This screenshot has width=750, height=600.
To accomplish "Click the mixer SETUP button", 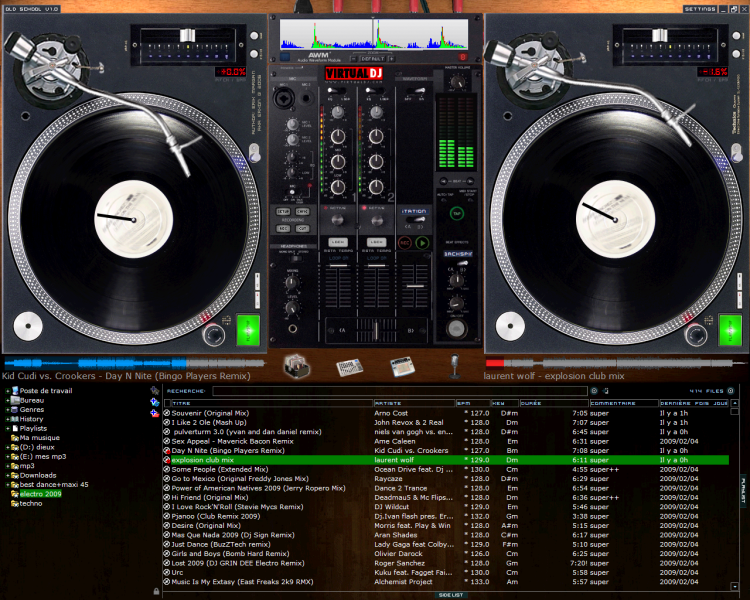I will click(x=283, y=211).
